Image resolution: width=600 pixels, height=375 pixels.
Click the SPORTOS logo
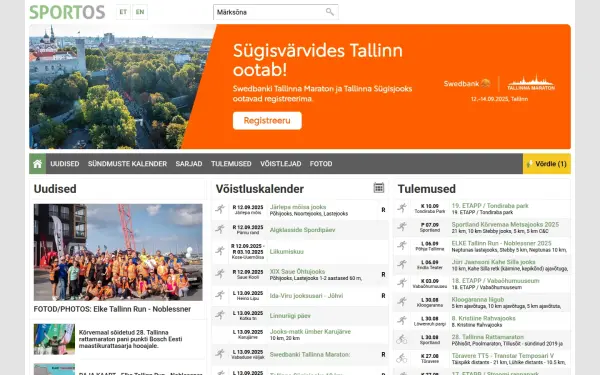67,12
